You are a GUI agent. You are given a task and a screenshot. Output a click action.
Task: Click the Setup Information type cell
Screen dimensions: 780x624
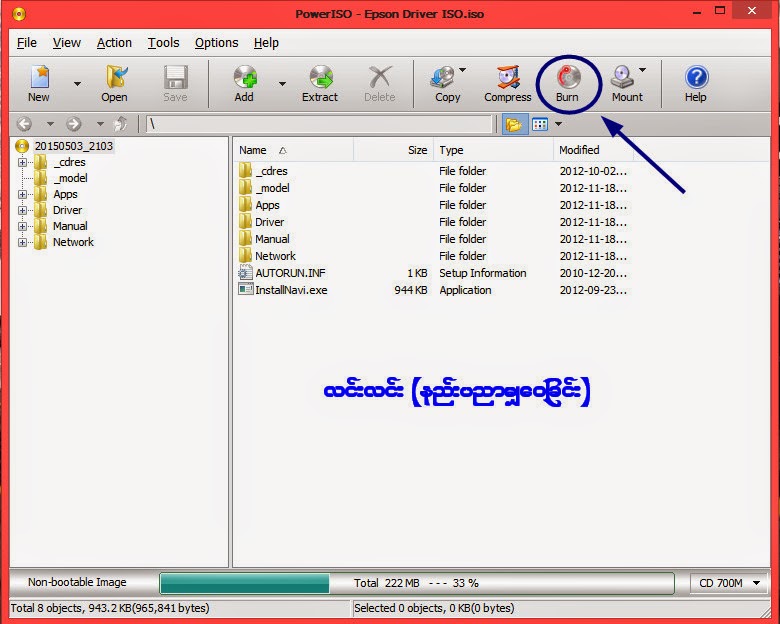coord(483,273)
